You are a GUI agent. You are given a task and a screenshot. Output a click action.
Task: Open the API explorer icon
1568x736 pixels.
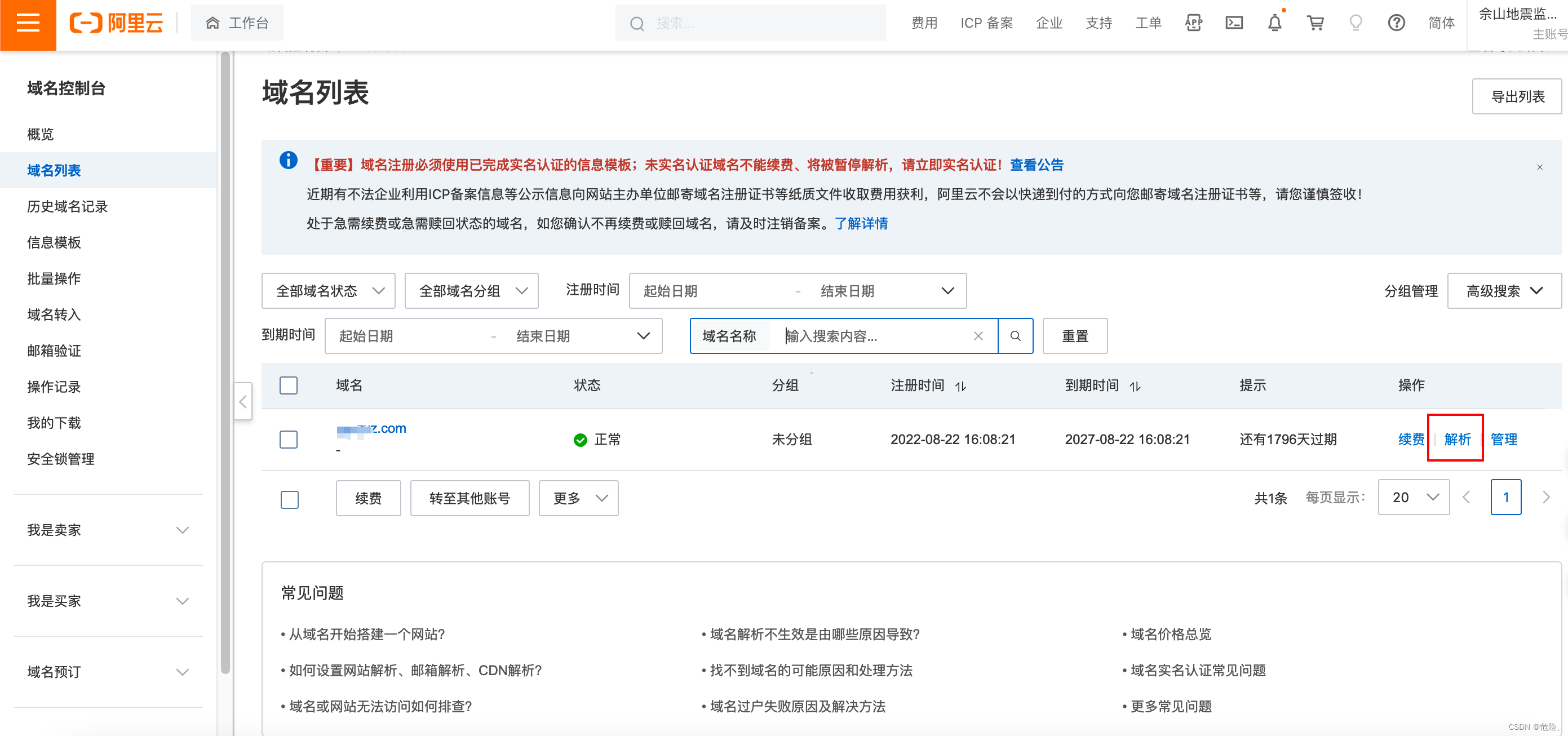click(x=1194, y=23)
